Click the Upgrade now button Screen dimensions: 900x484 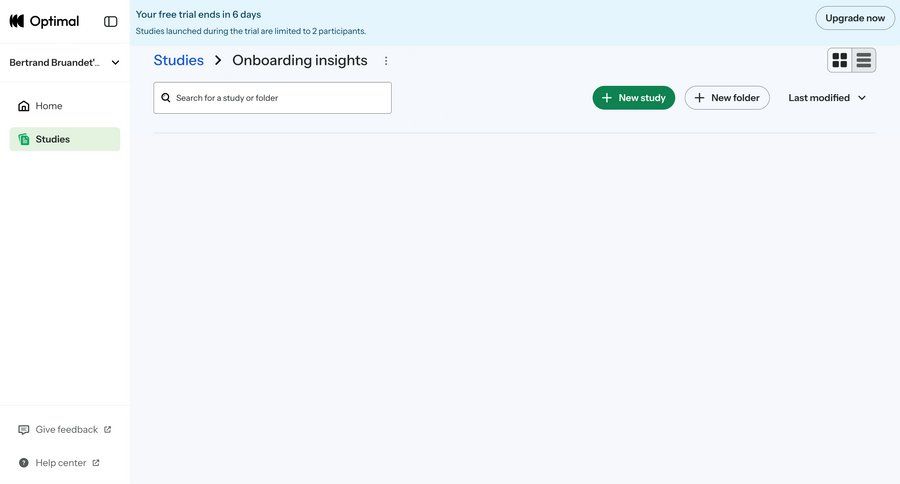pyautogui.click(x=855, y=18)
